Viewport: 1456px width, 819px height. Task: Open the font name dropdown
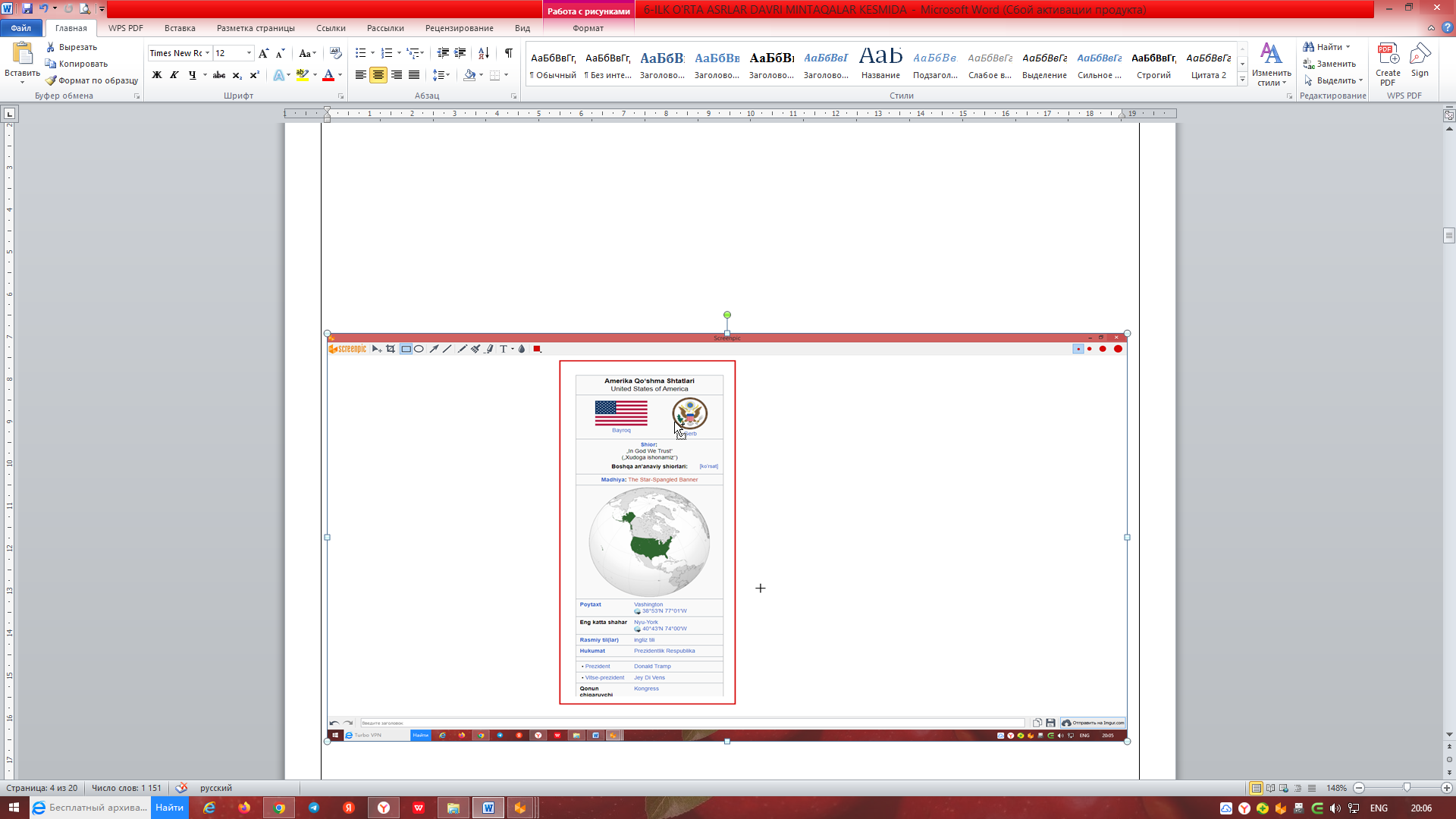tap(207, 53)
